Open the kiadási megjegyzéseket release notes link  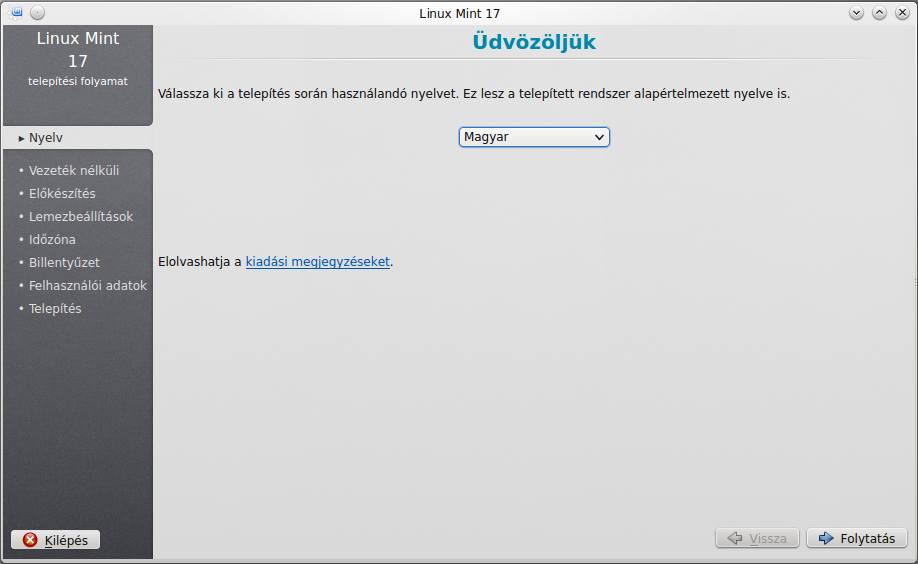[x=317, y=262]
